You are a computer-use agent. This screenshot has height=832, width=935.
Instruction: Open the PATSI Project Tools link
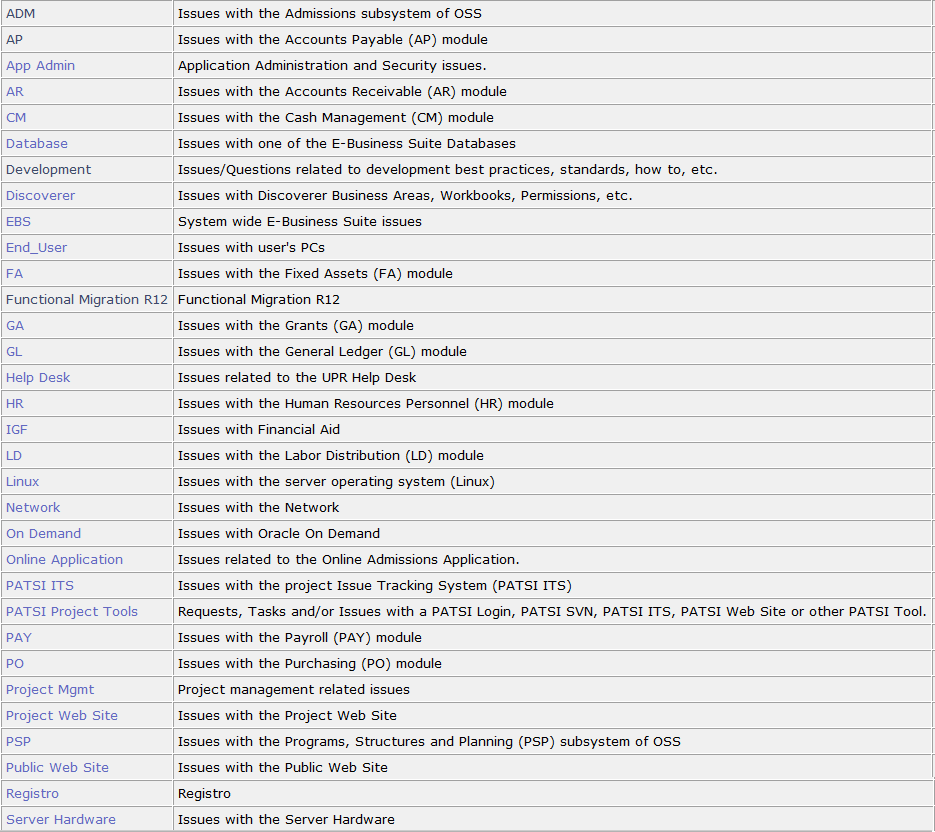tap(72, 612)
